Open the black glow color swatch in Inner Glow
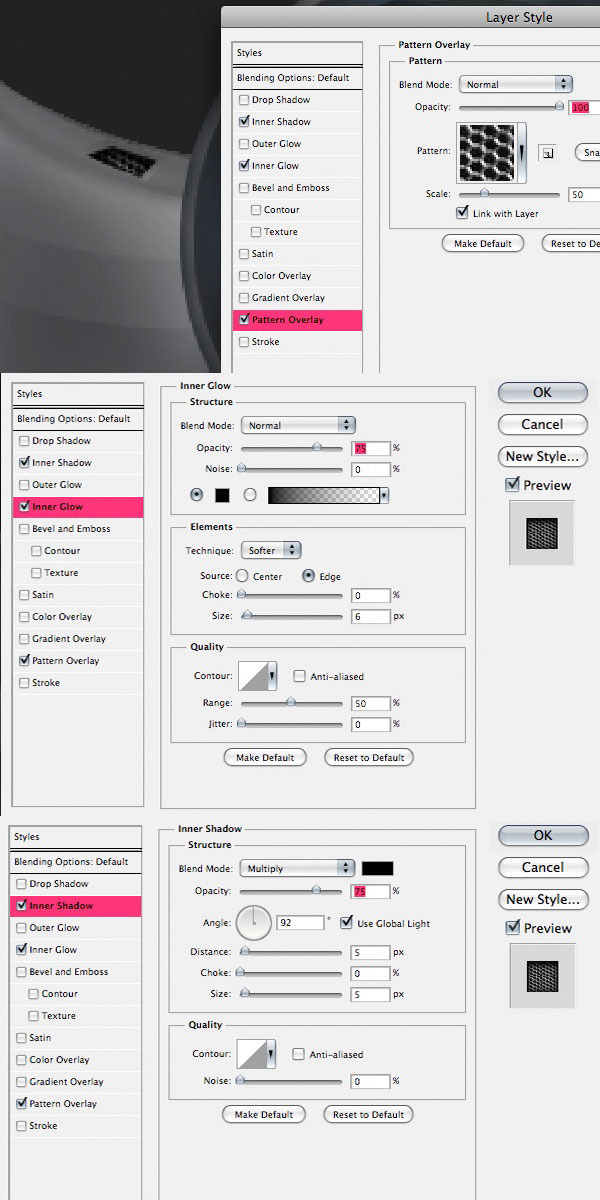 point(222,494)
